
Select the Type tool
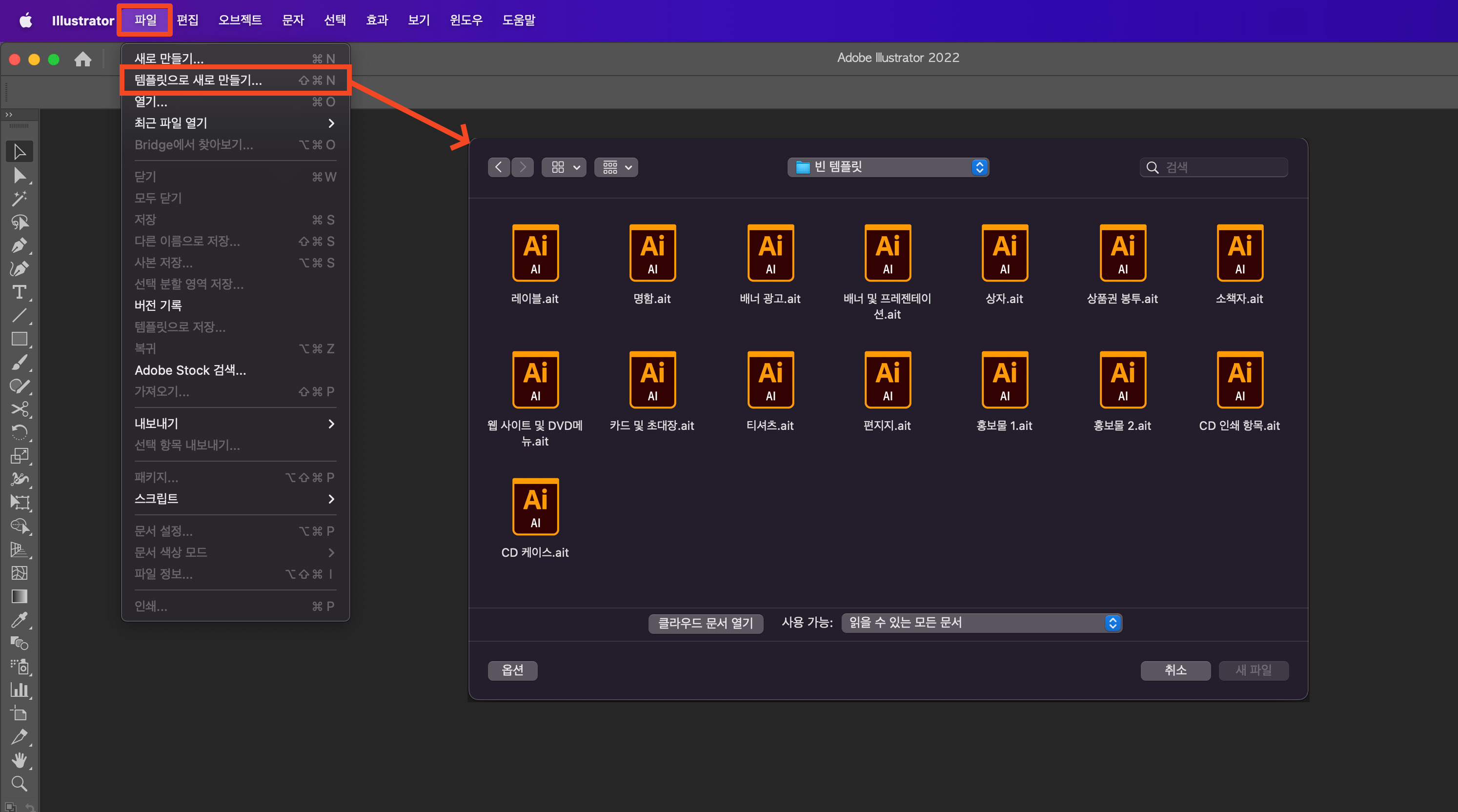click(19, 292)
